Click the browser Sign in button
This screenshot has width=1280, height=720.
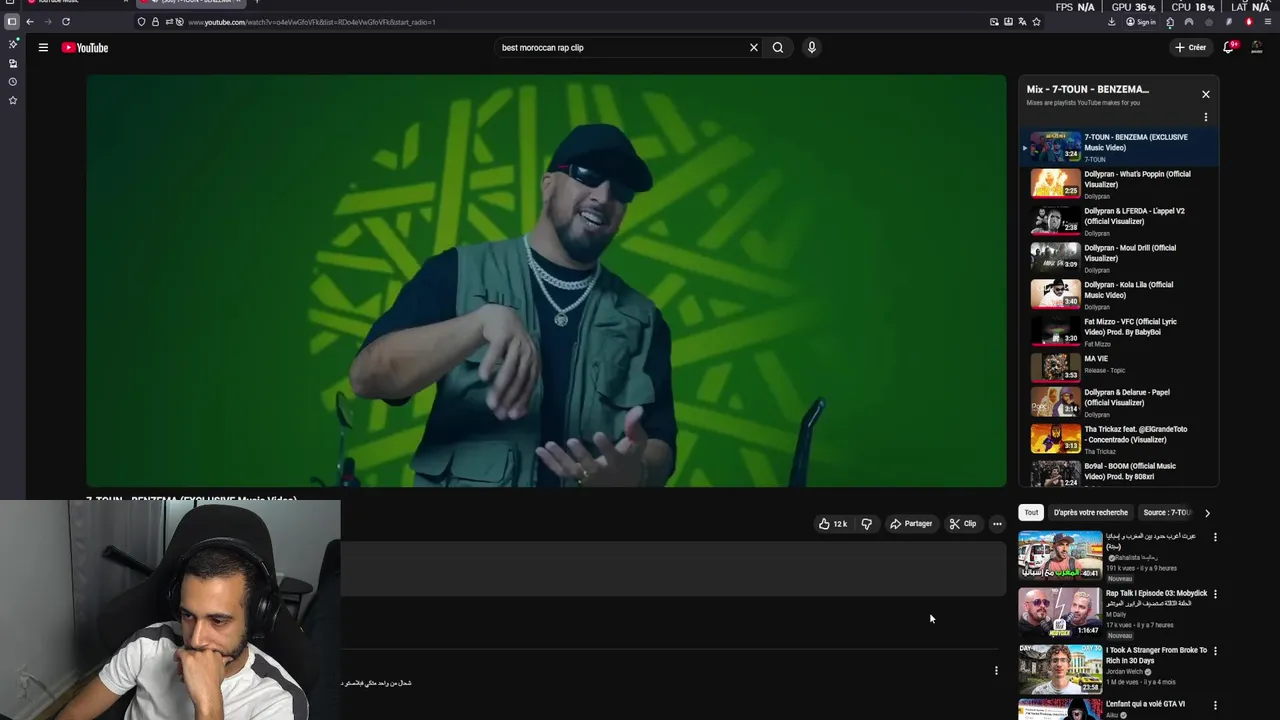[x=1140, y=22]
